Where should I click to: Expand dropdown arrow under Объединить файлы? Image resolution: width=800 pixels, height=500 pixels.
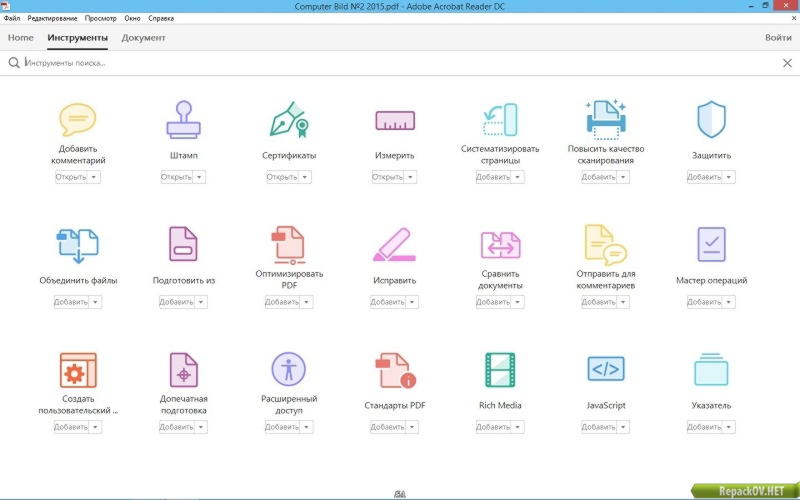(x=95, y=302)
